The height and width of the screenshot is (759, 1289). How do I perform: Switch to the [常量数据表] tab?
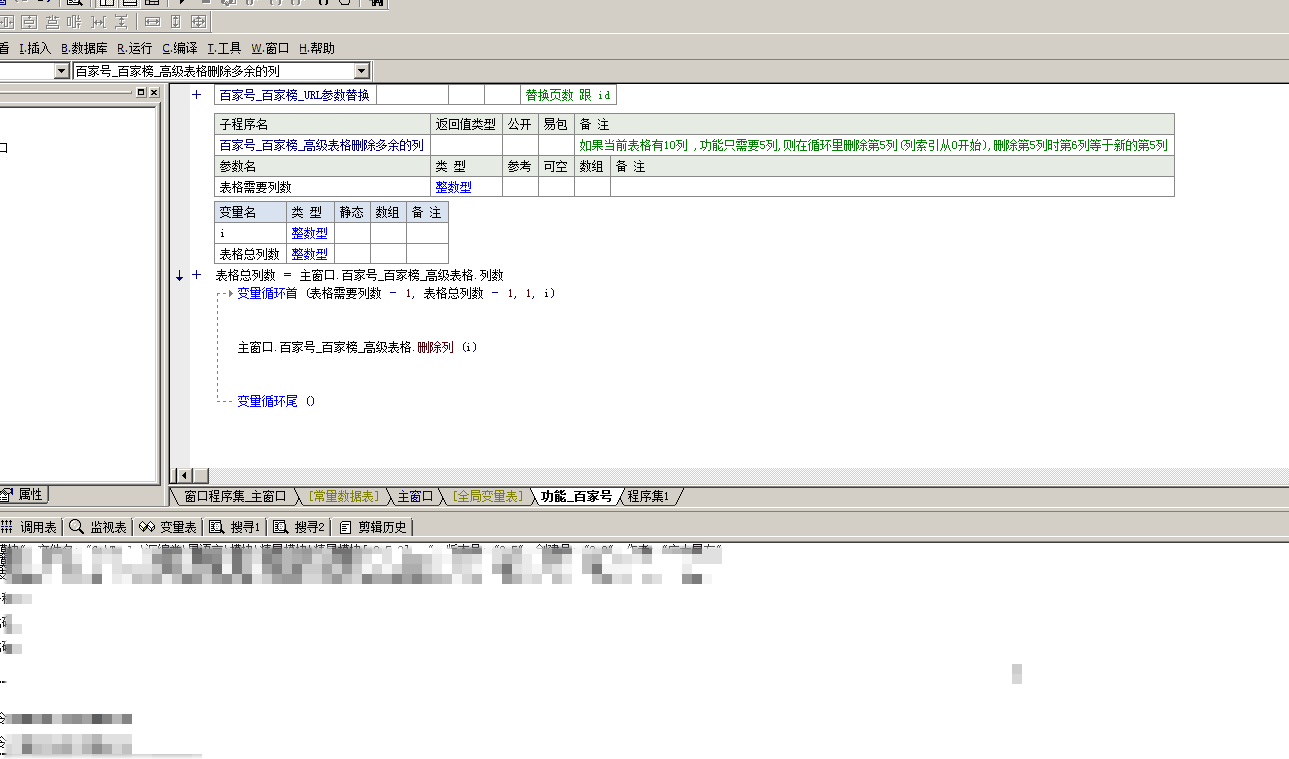tap(343, 496)
